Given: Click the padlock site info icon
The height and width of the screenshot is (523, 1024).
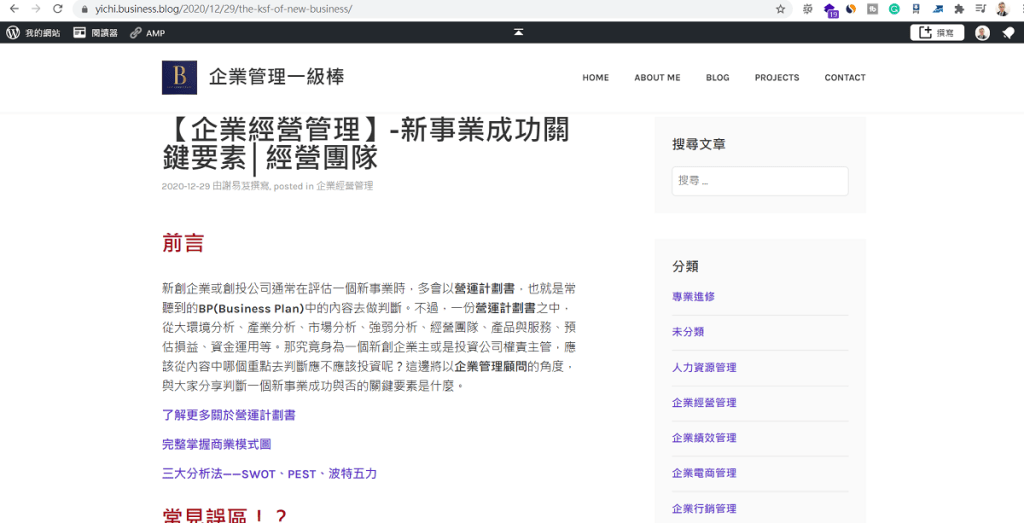Looking at the screenshot, I should (84, 10).
